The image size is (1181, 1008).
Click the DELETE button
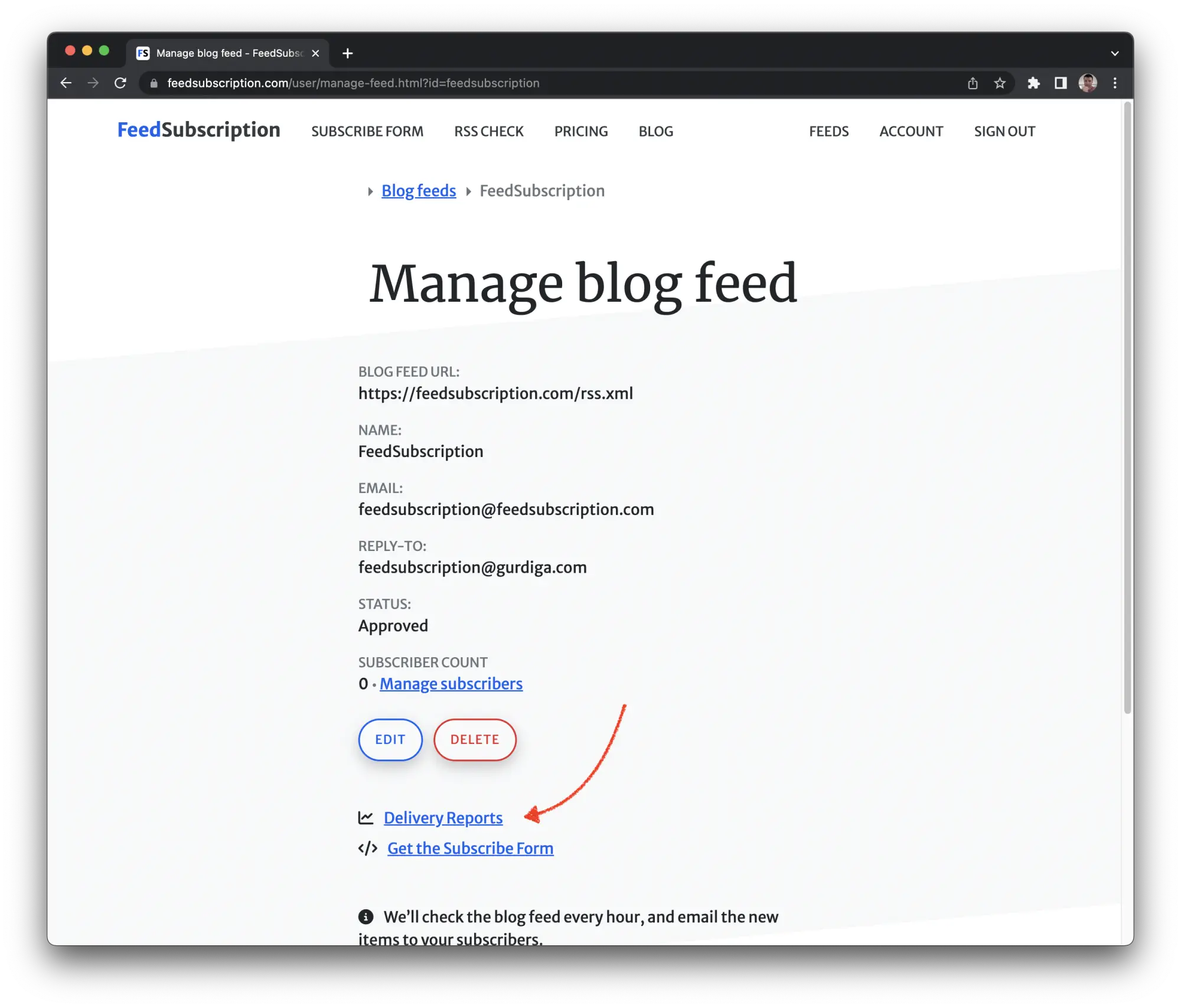475,739
